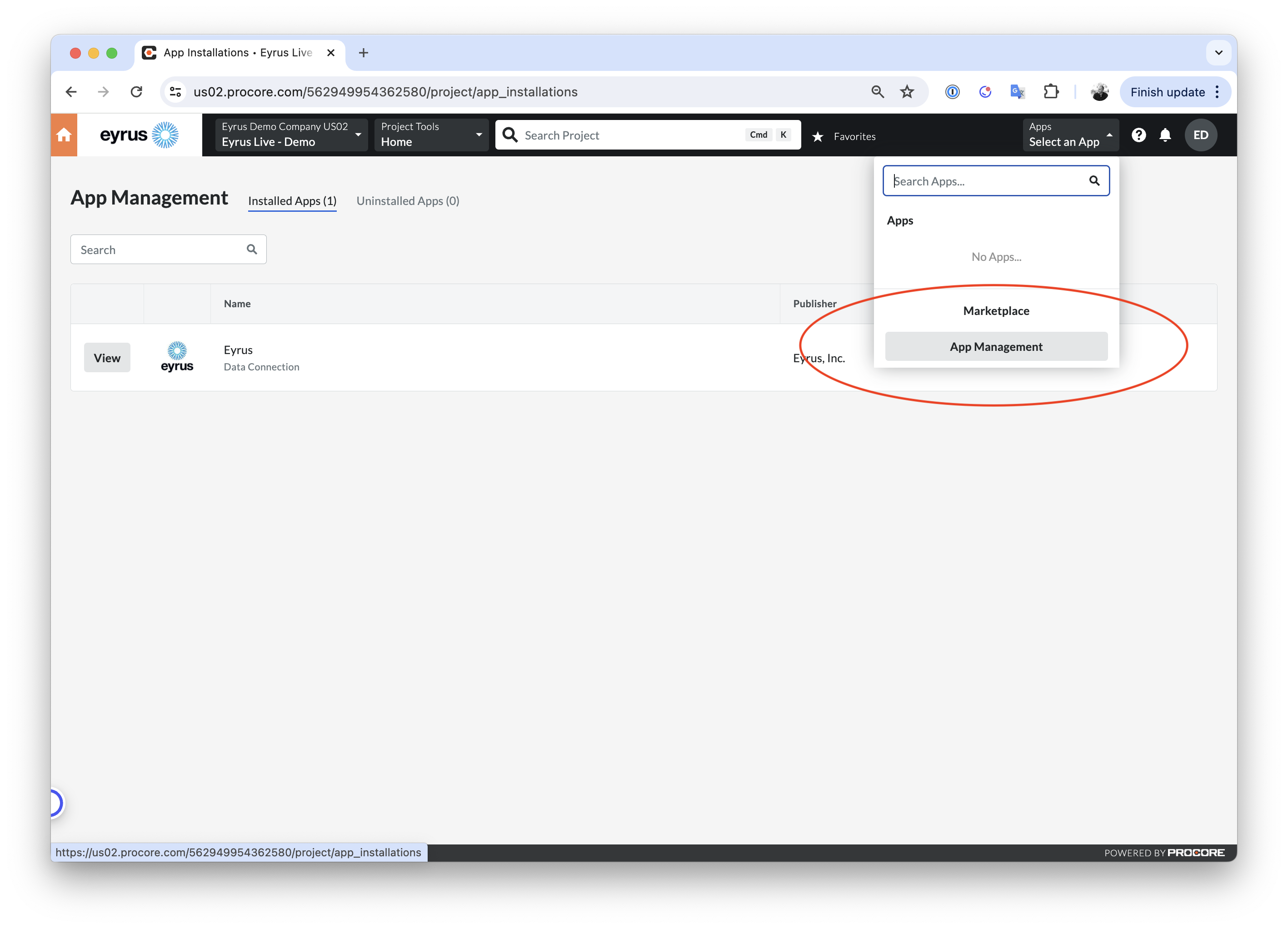Click the colorful circle extension icon

coord(985,92)
